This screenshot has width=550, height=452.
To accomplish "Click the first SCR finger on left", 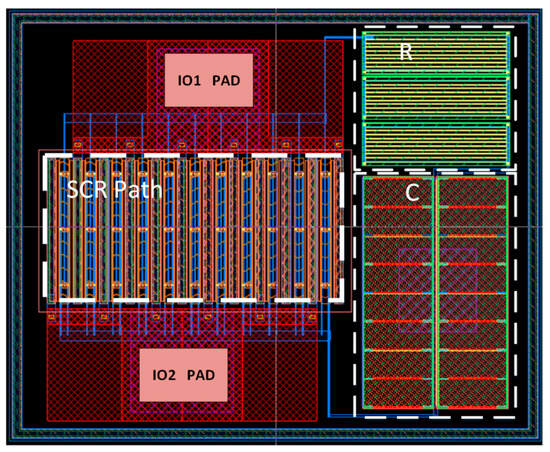I will click(x=64, y=230).
